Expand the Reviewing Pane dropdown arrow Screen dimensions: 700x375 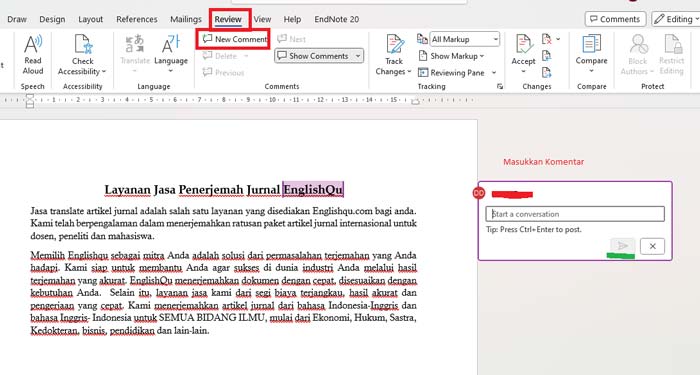click(x=494, y=72)
